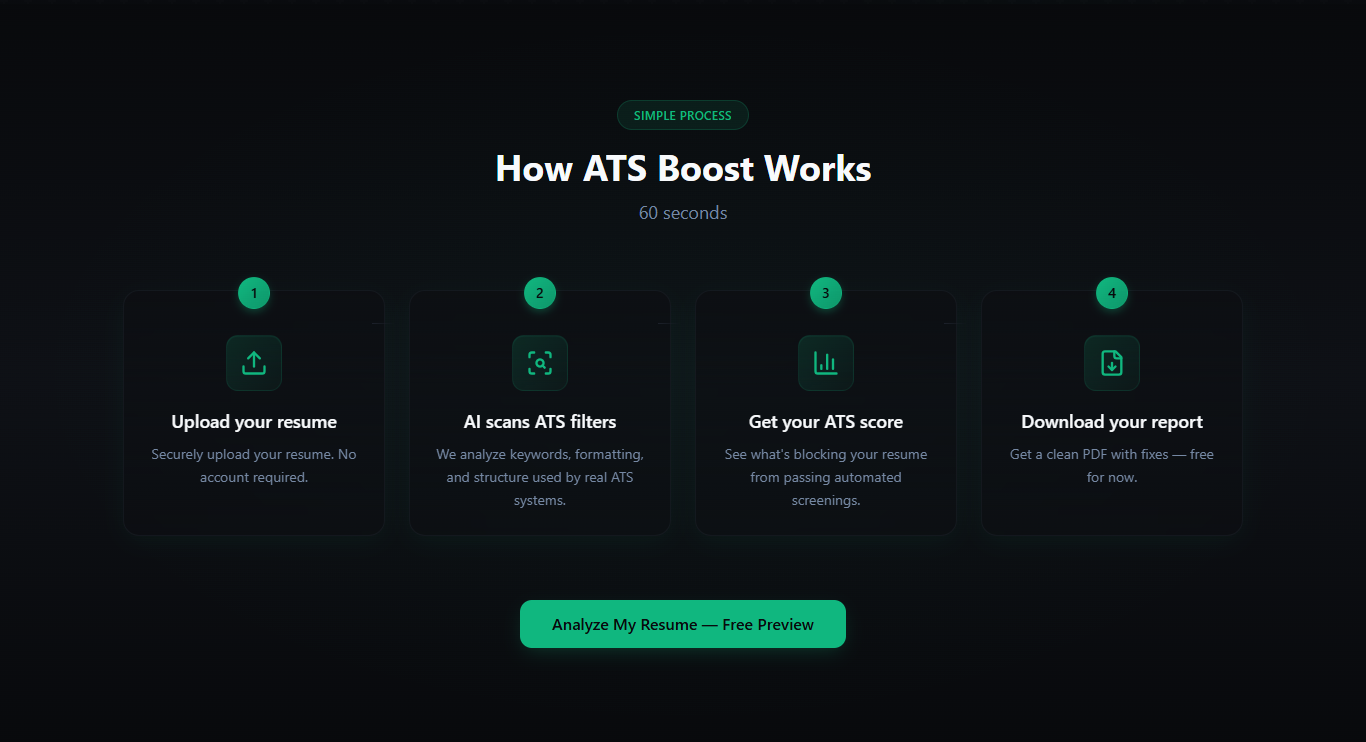The width and height of the screenshot is (1366, 742).
Task: Click the green step 2 badge
Action: tap(540, 293)
